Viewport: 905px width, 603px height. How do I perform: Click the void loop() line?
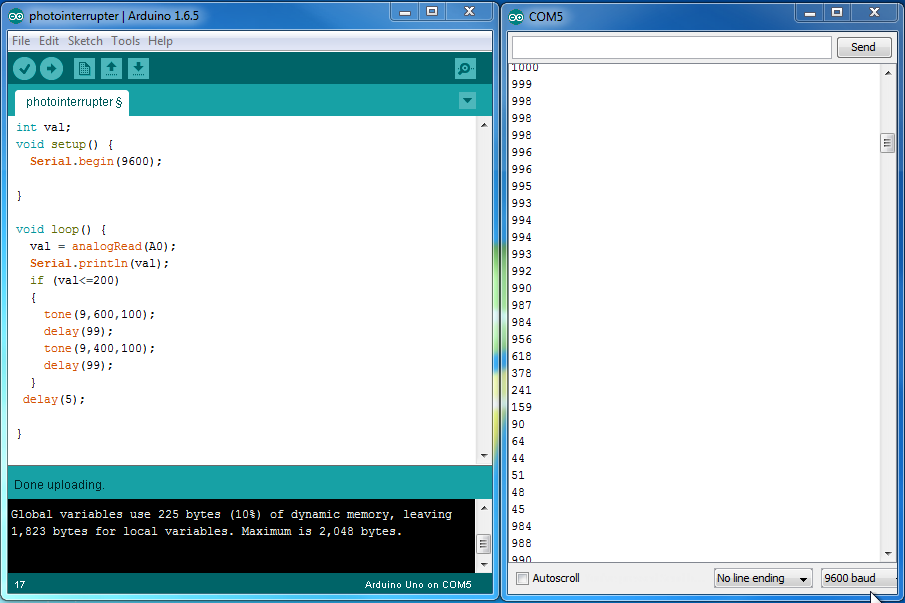pyautogui.click(x=61, y=229)
